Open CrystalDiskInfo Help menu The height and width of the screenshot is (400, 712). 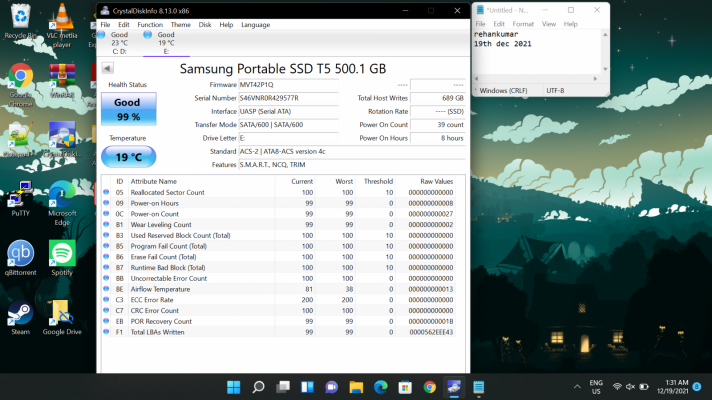tap(226, 25)
